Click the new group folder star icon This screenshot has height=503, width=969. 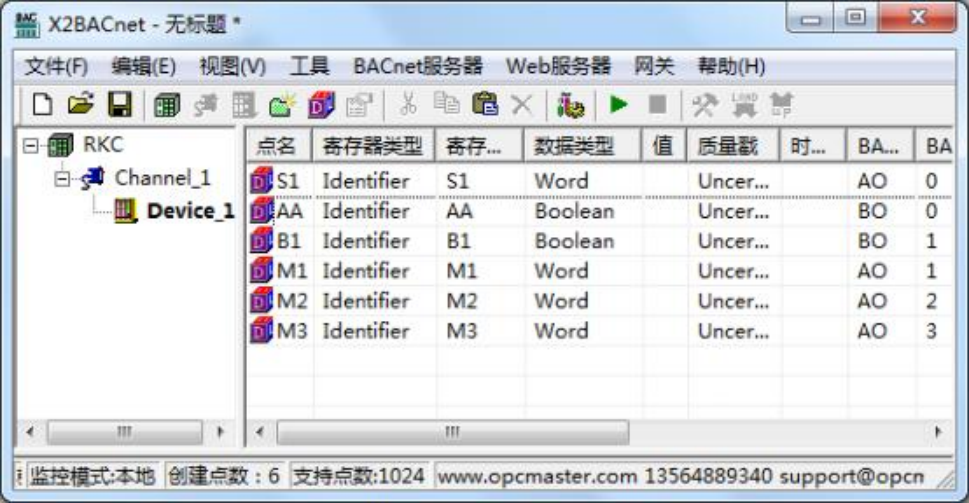tap(282, 105)
